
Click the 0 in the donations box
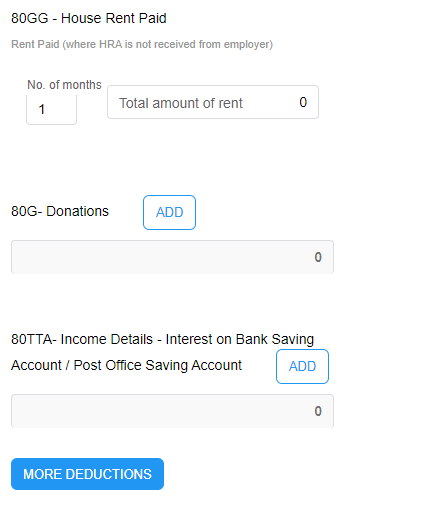[318, 257]
